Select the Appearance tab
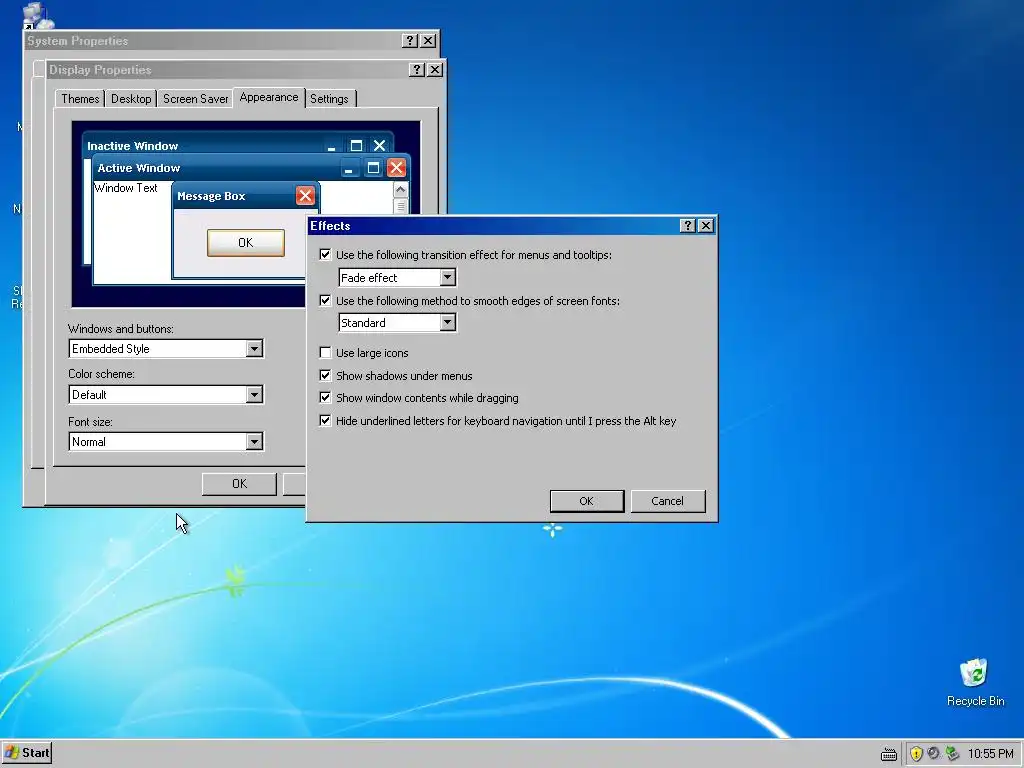Viewport: 1024px width, 768px height. [268, 97]
